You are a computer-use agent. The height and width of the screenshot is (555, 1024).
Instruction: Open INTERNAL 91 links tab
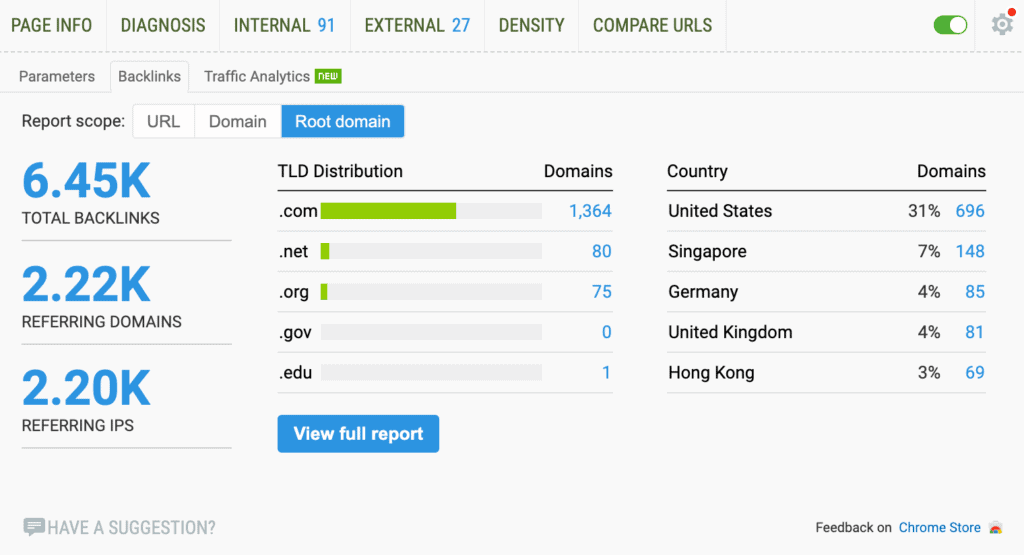[x=284, y=25]
